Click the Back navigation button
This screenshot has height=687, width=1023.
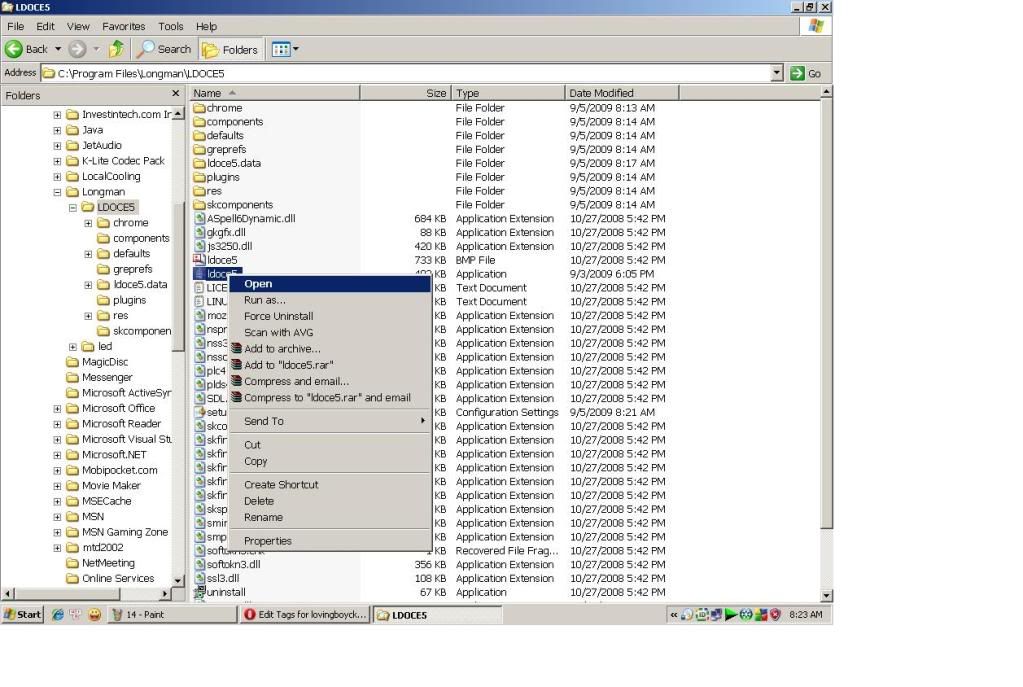point(26,49)
